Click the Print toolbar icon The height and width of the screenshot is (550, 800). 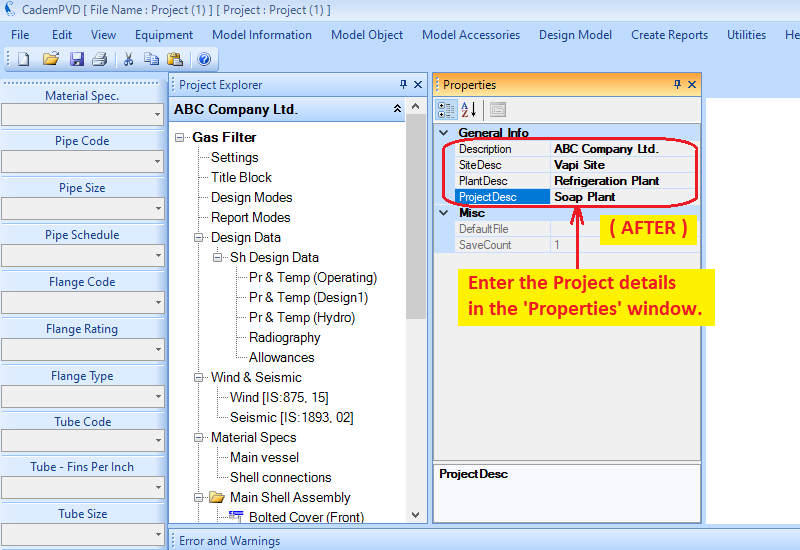coord(99,59)
